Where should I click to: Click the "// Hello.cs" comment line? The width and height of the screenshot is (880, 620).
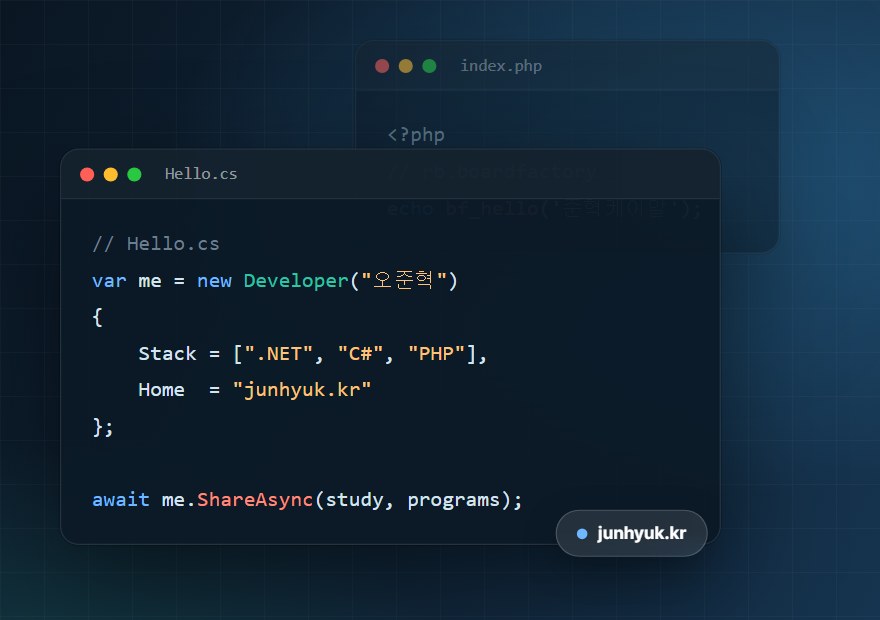156,244
